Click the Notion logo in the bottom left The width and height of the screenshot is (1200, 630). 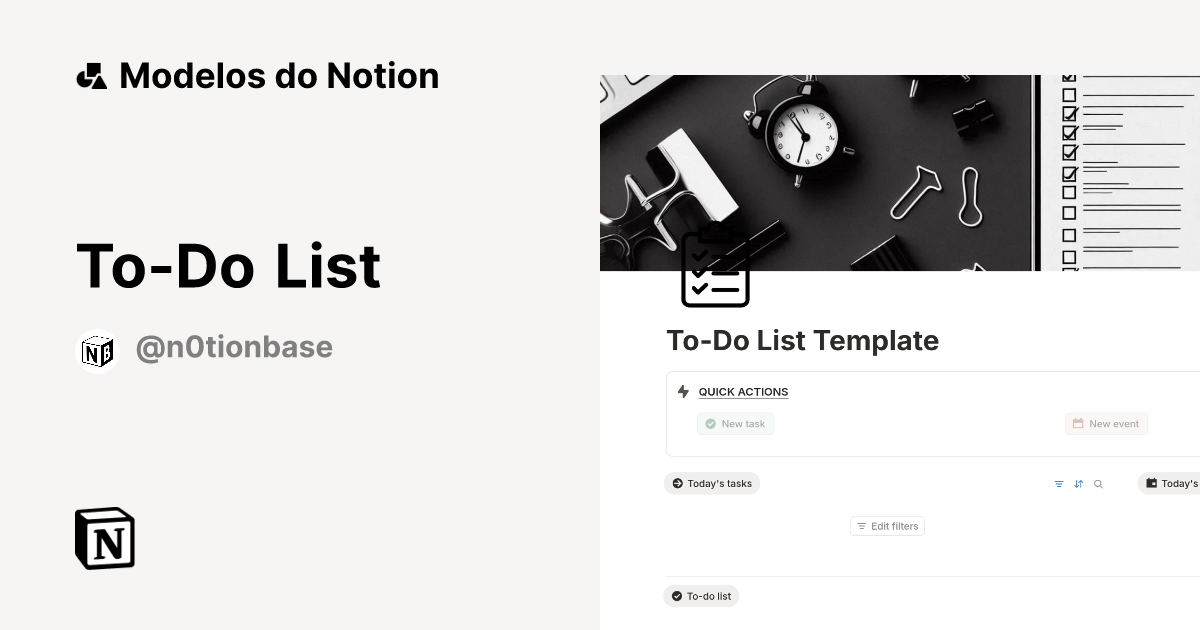(x=104, y=538)
